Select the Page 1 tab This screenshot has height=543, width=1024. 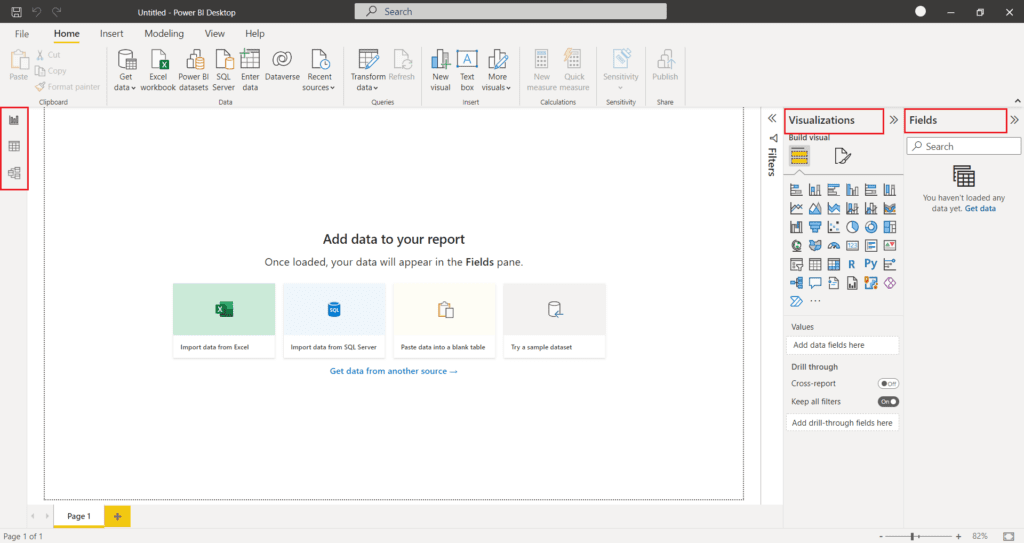coord(78,516)
